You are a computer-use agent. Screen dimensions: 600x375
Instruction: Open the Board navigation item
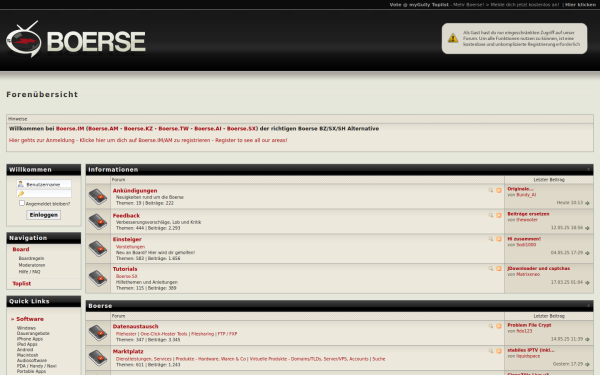pos(21,249)
